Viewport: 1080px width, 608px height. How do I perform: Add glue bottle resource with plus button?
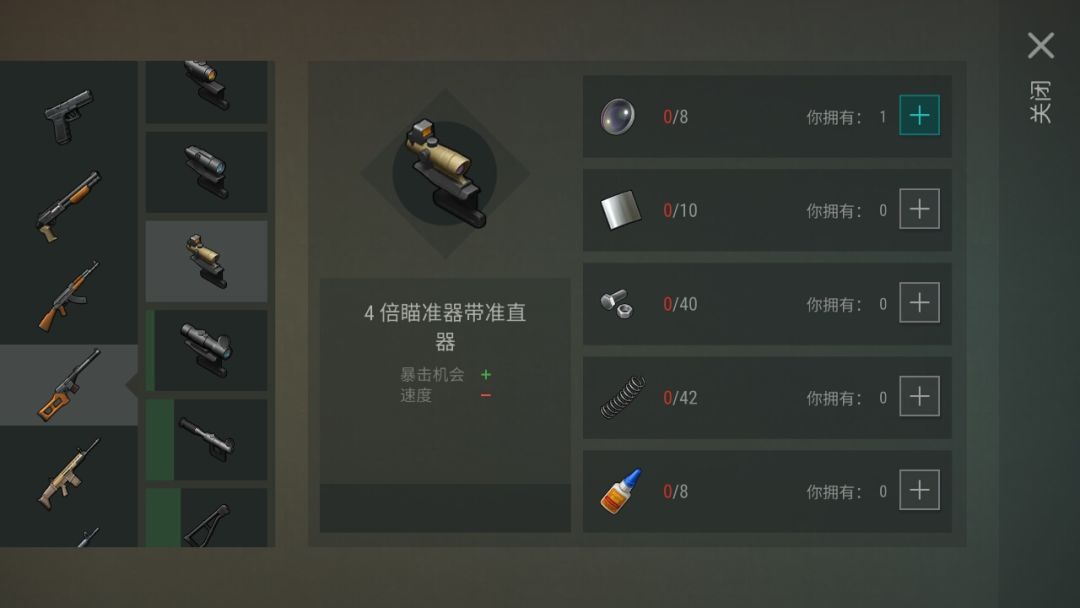(x=920, y=490)
